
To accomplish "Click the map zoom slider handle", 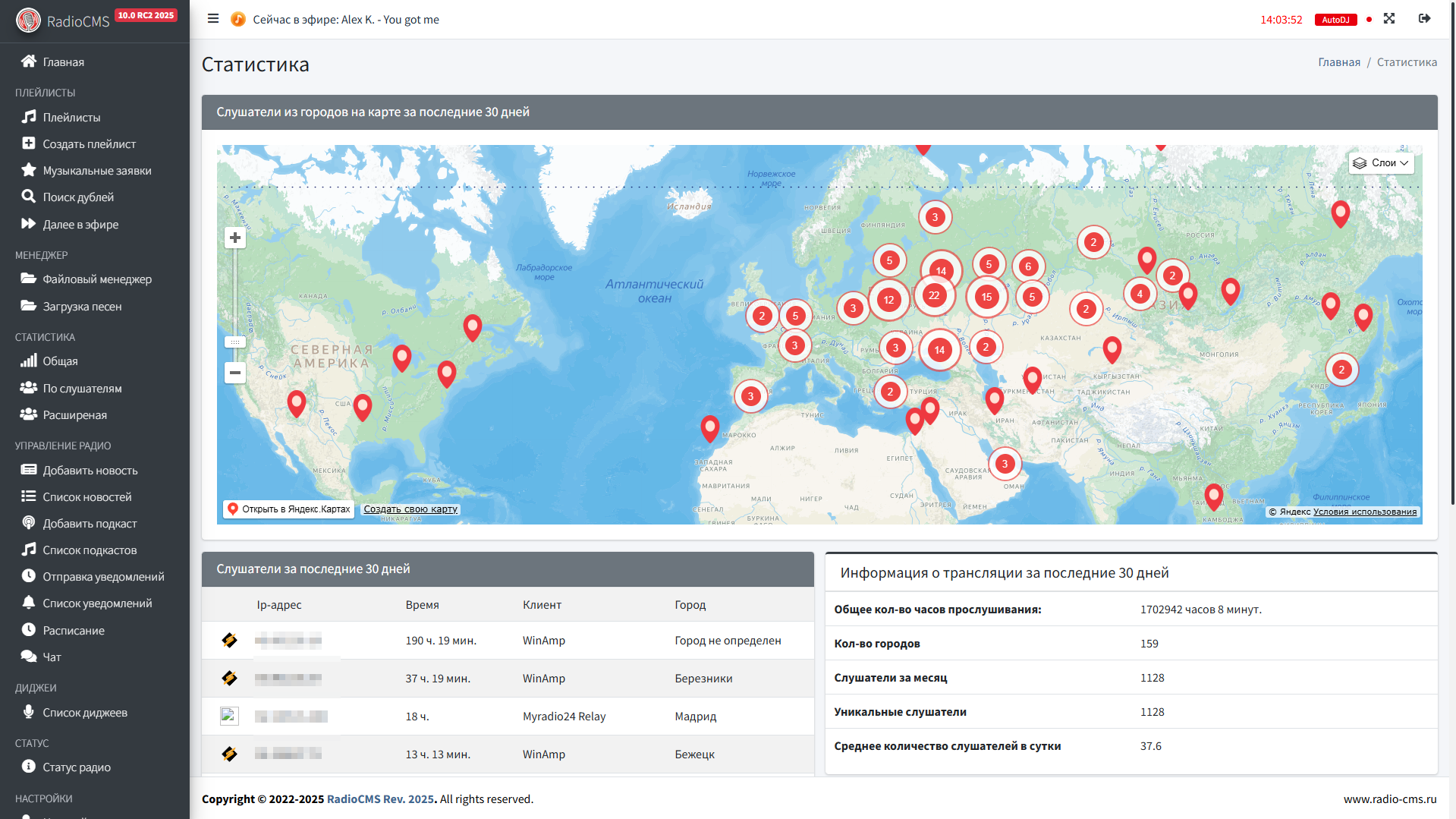I will coord(235,342).
